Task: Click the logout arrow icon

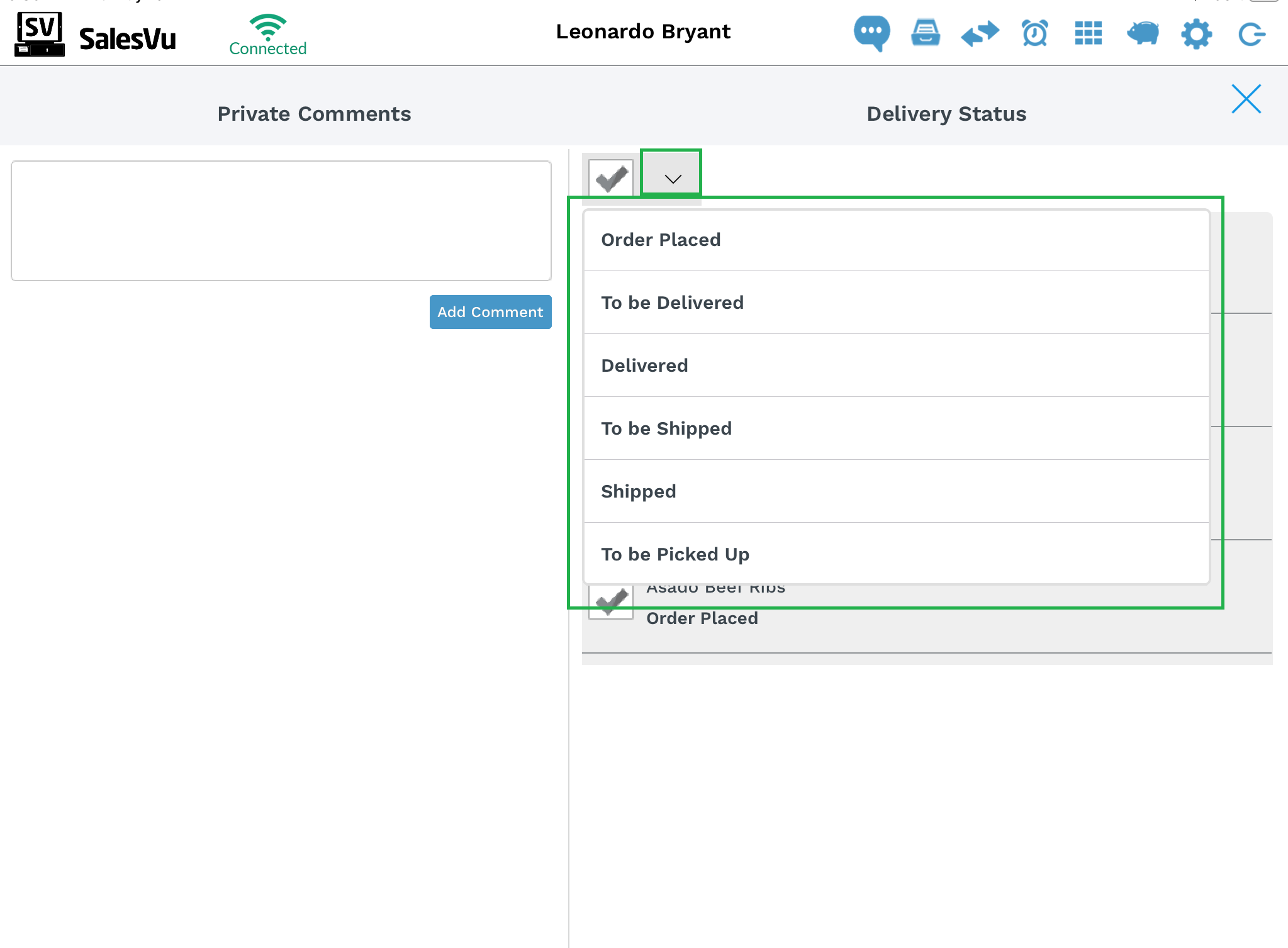Action: click(1251, 34)
